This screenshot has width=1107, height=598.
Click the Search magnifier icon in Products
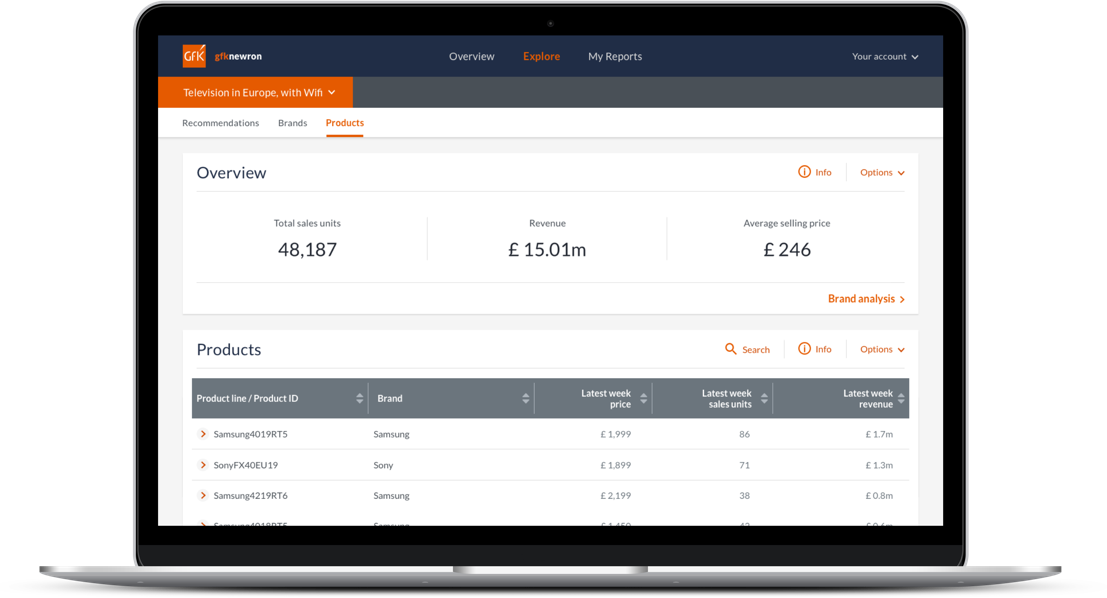click(731, 349)
